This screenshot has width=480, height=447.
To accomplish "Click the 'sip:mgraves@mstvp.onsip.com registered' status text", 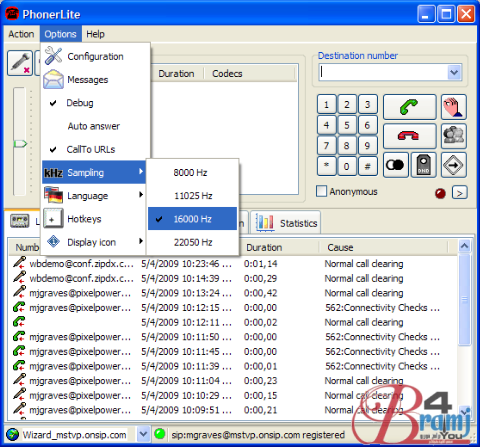I will click(258, 435).
